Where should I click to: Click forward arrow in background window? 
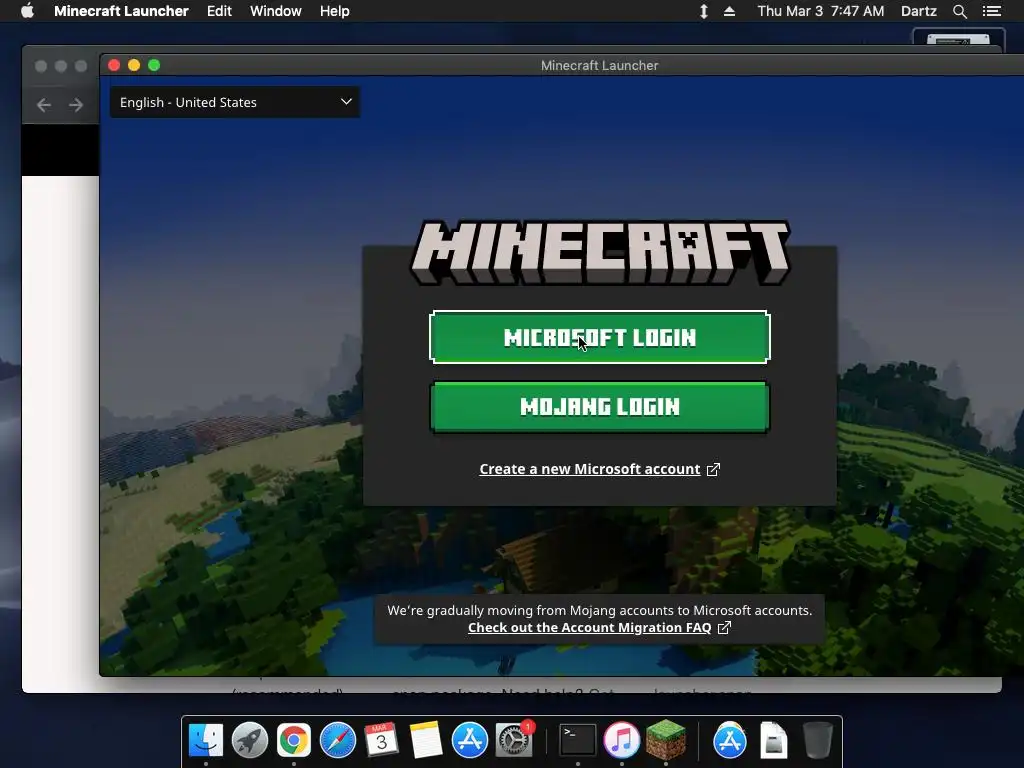click(76, 104)
